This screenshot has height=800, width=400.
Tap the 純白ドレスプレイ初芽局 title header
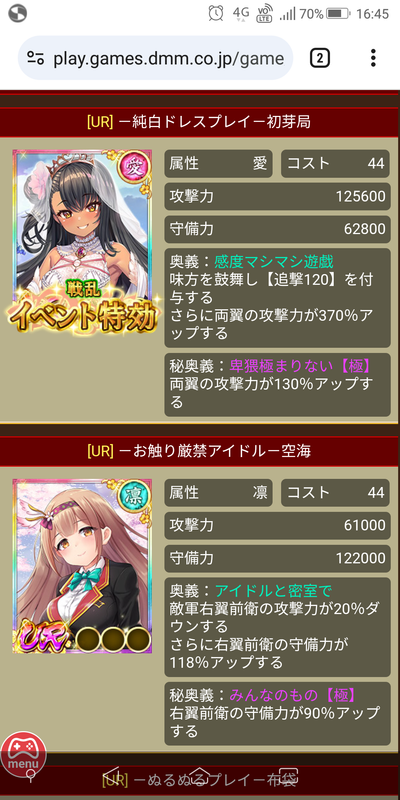[199, 122]
